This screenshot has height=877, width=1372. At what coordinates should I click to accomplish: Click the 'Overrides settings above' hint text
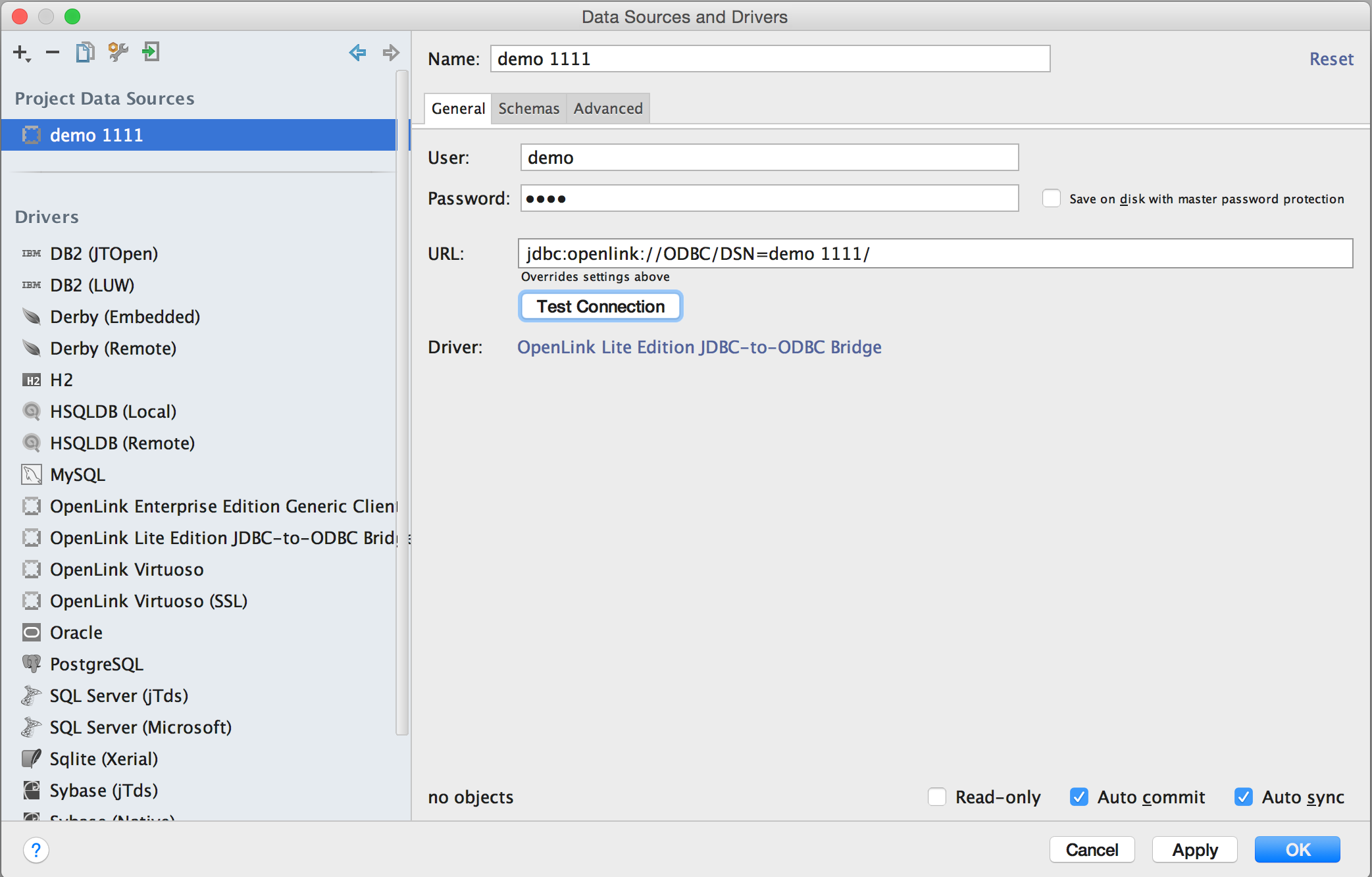click(596, 276)
